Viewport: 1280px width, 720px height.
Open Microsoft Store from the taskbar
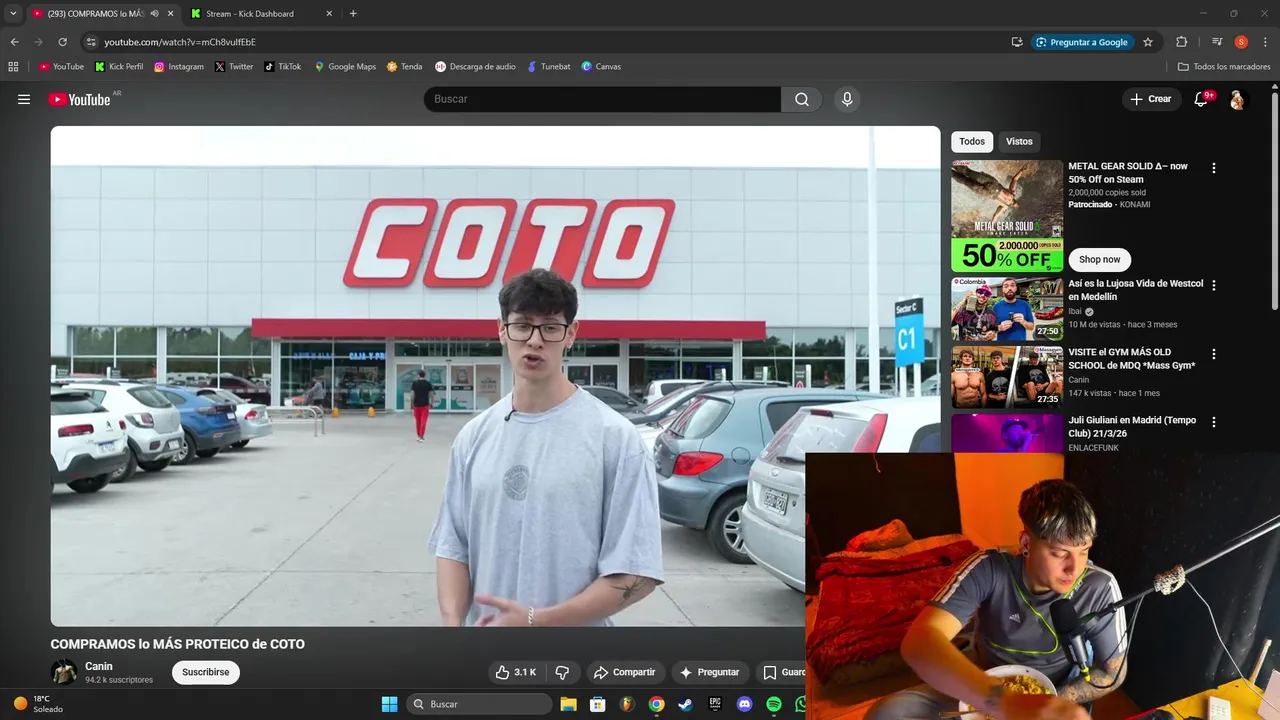[597, 704]
